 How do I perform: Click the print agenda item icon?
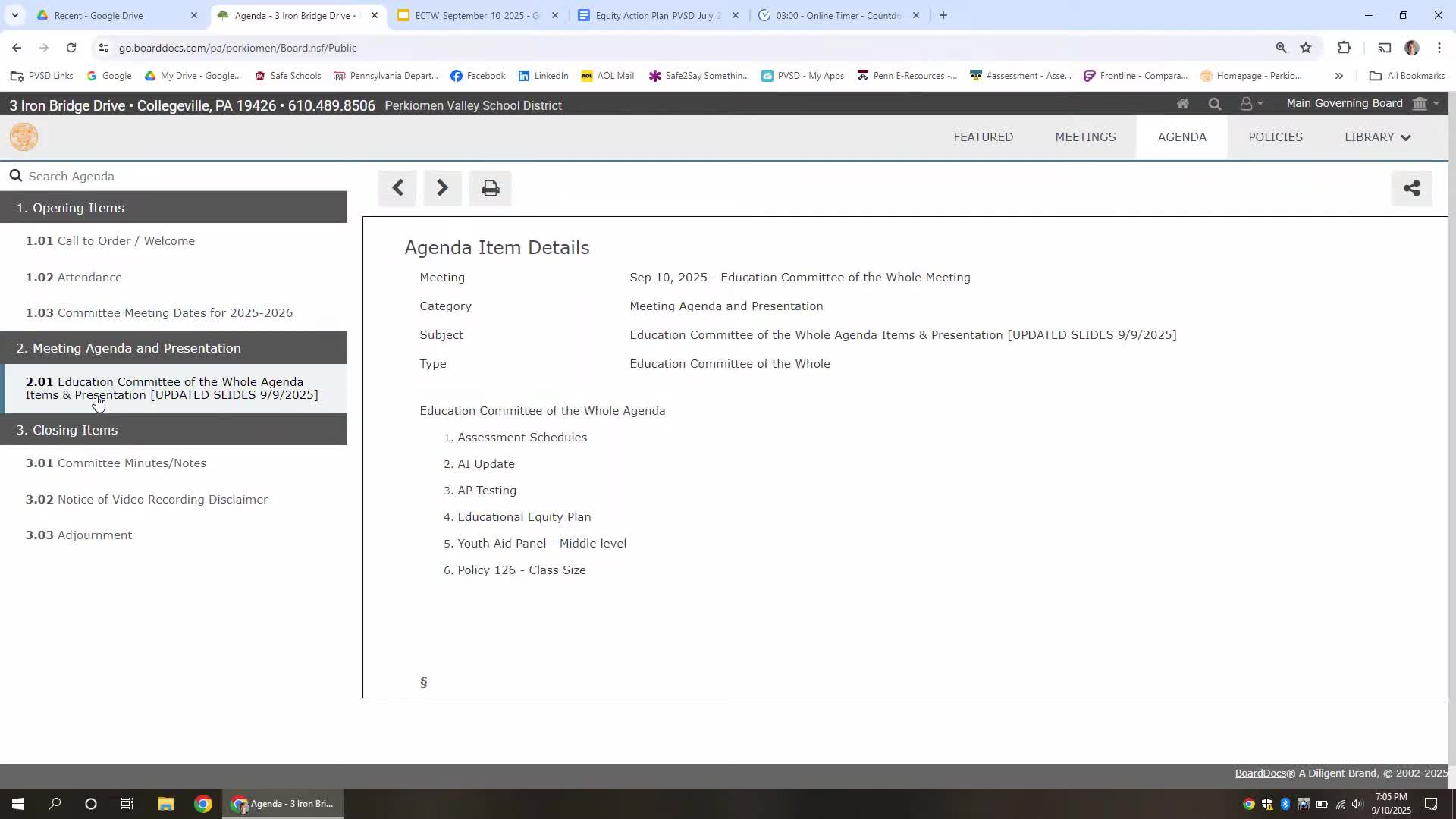(490, 188)
